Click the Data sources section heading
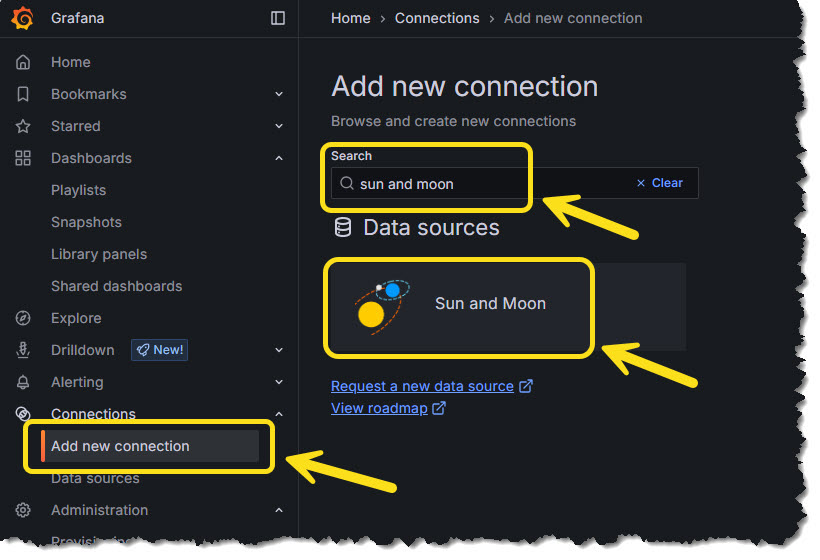Viewport: 820px width, 560px height. point(431,227)
